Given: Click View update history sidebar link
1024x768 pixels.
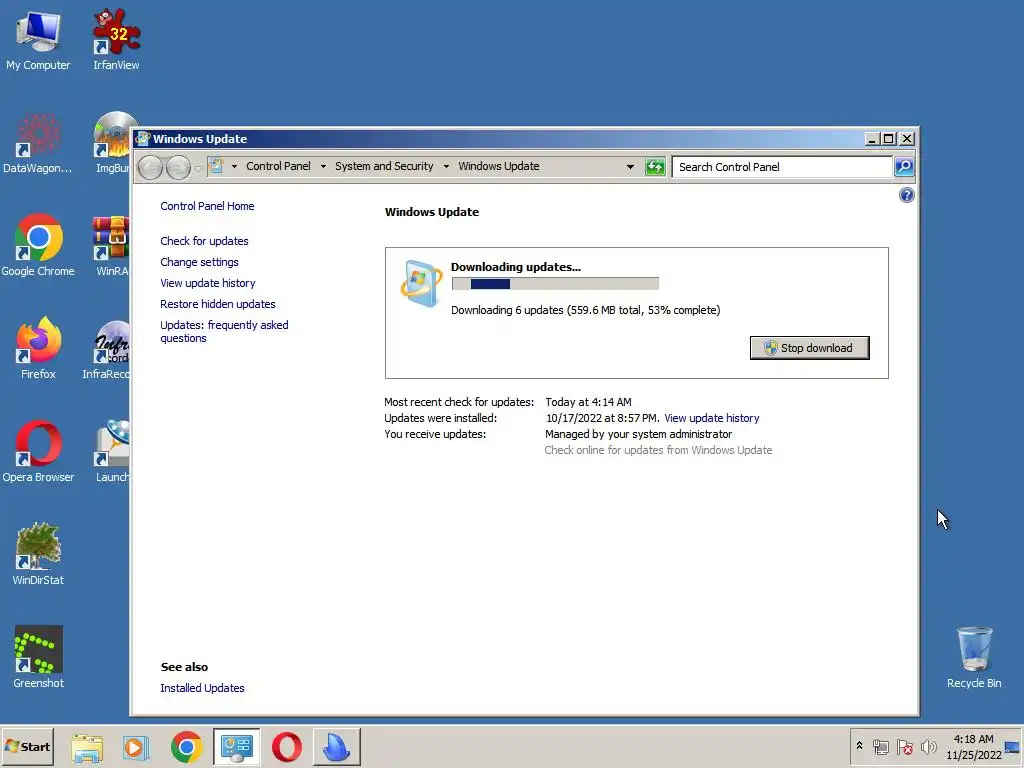Looking at the screenshot, I should coord(208,283).
